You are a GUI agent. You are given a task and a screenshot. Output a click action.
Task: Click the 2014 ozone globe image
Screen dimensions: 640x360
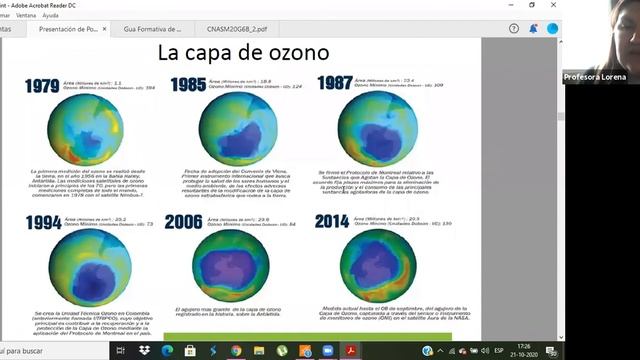pyautogui.click(x=378, y=266)
